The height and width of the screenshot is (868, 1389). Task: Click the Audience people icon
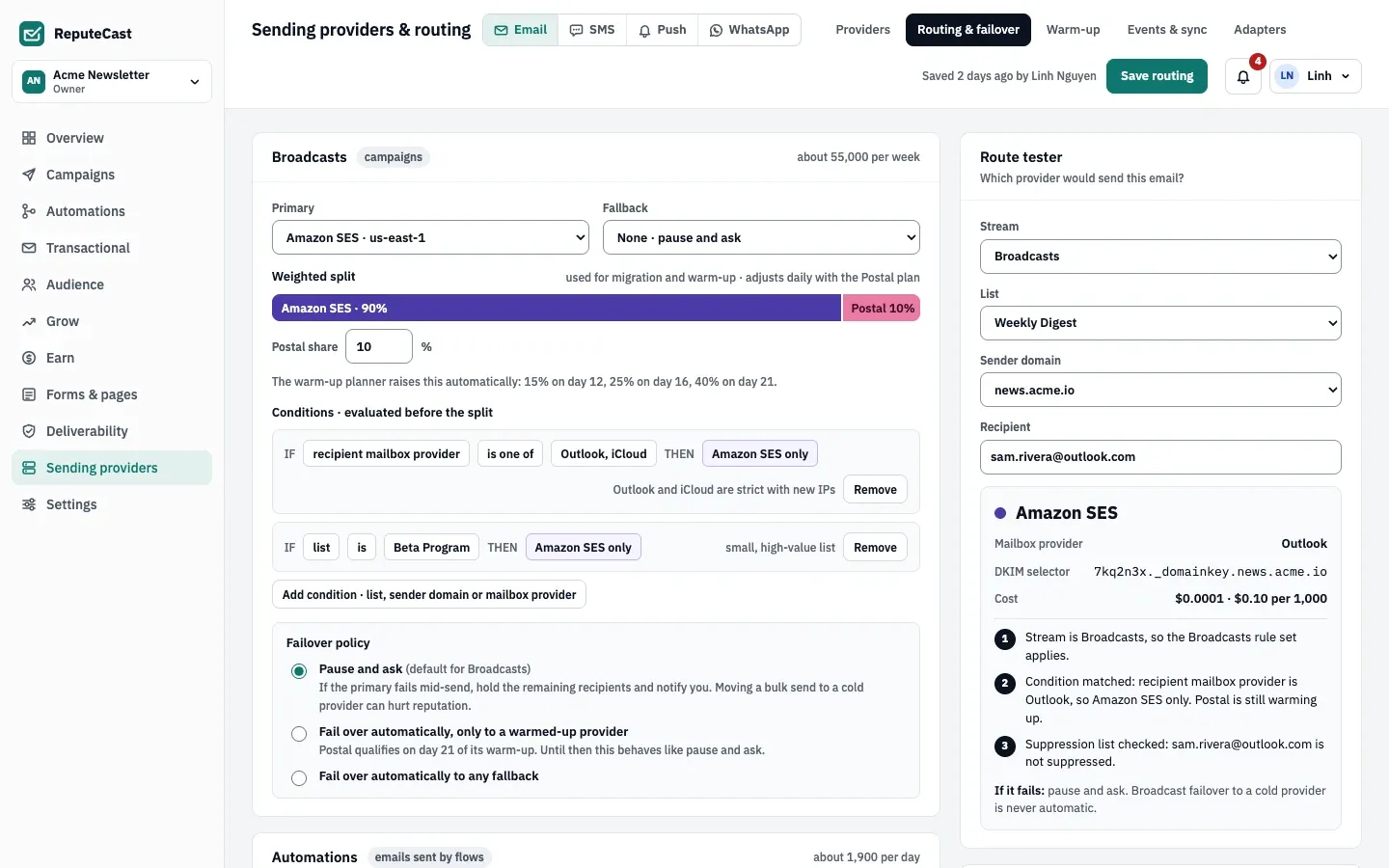29,285
